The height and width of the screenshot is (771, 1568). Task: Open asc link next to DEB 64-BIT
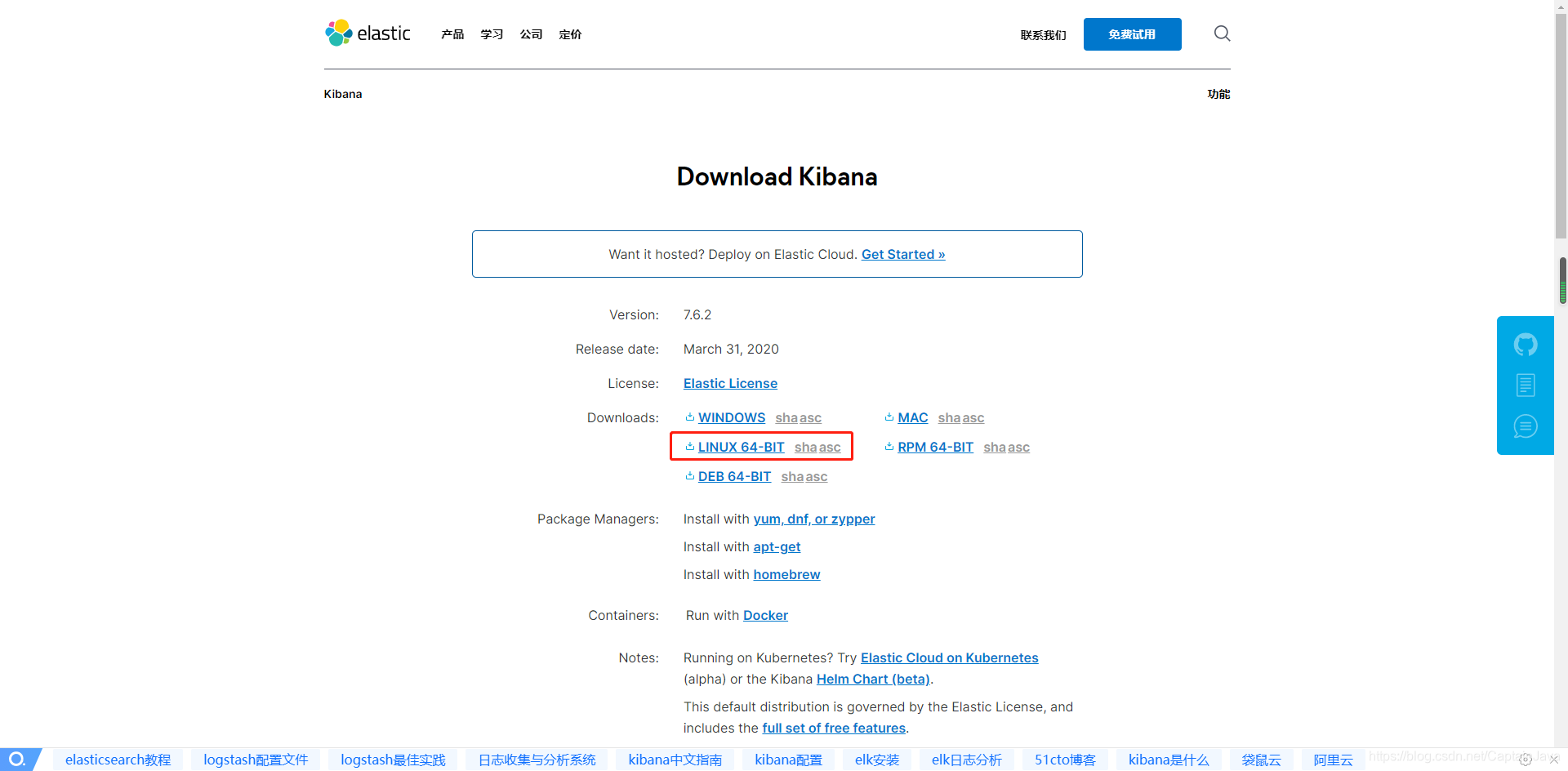[816, 476]
